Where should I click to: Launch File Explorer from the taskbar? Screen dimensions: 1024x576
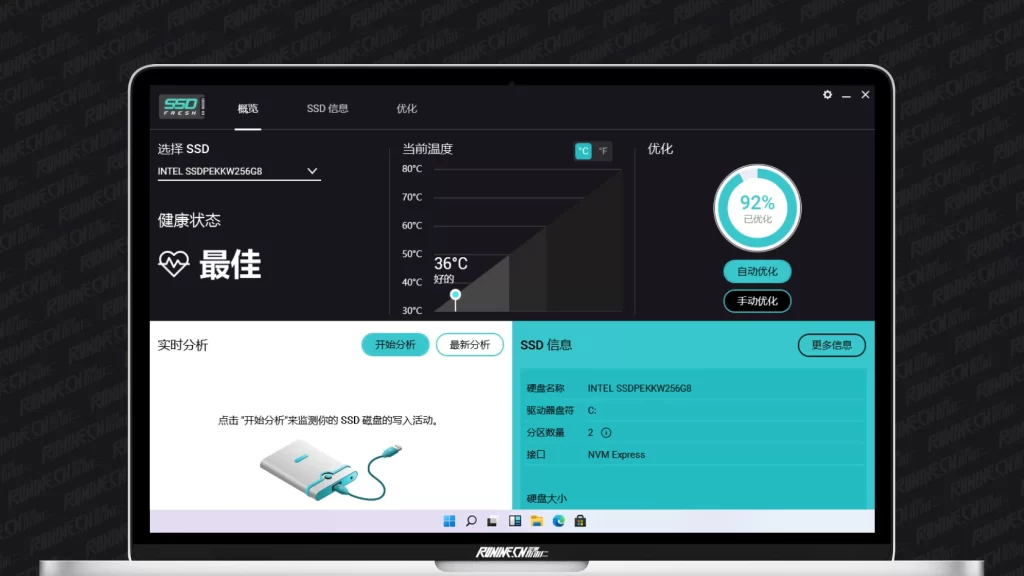click(537, 521)
